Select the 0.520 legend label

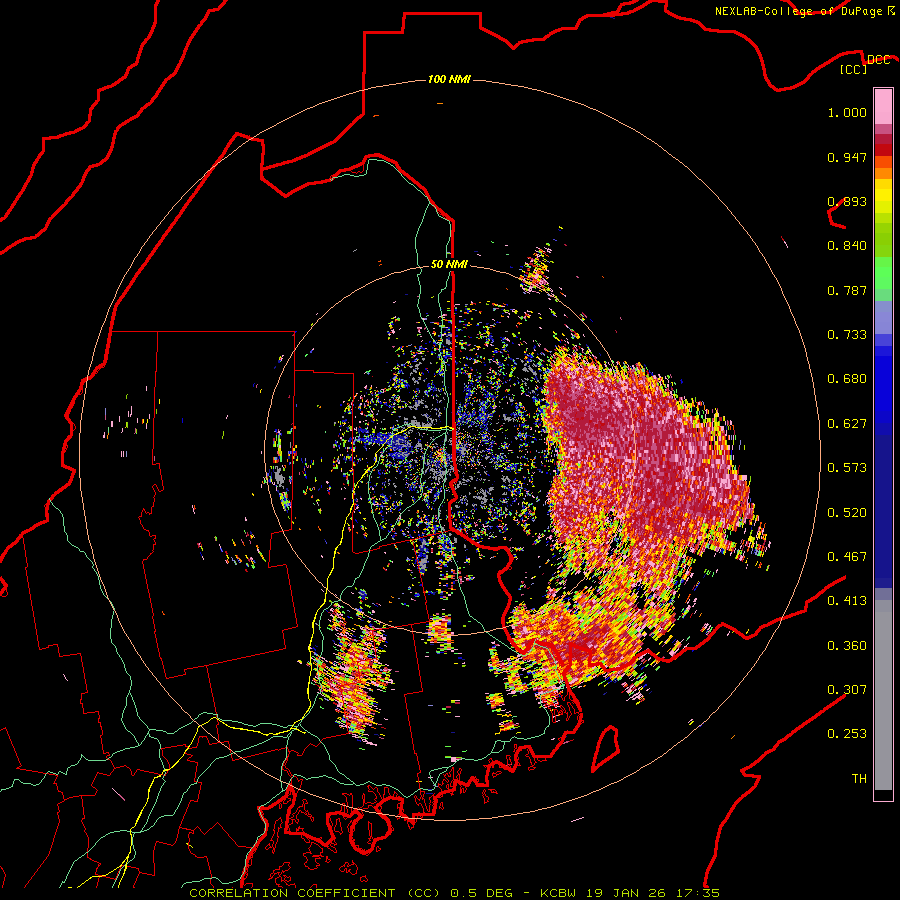[847, 513]
